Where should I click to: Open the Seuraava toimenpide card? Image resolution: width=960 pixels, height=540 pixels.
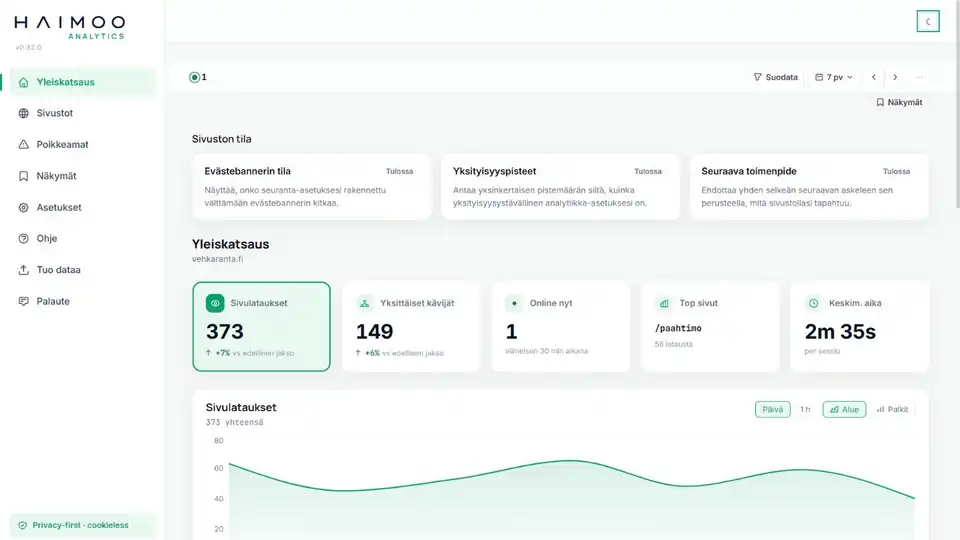[809, 187]
